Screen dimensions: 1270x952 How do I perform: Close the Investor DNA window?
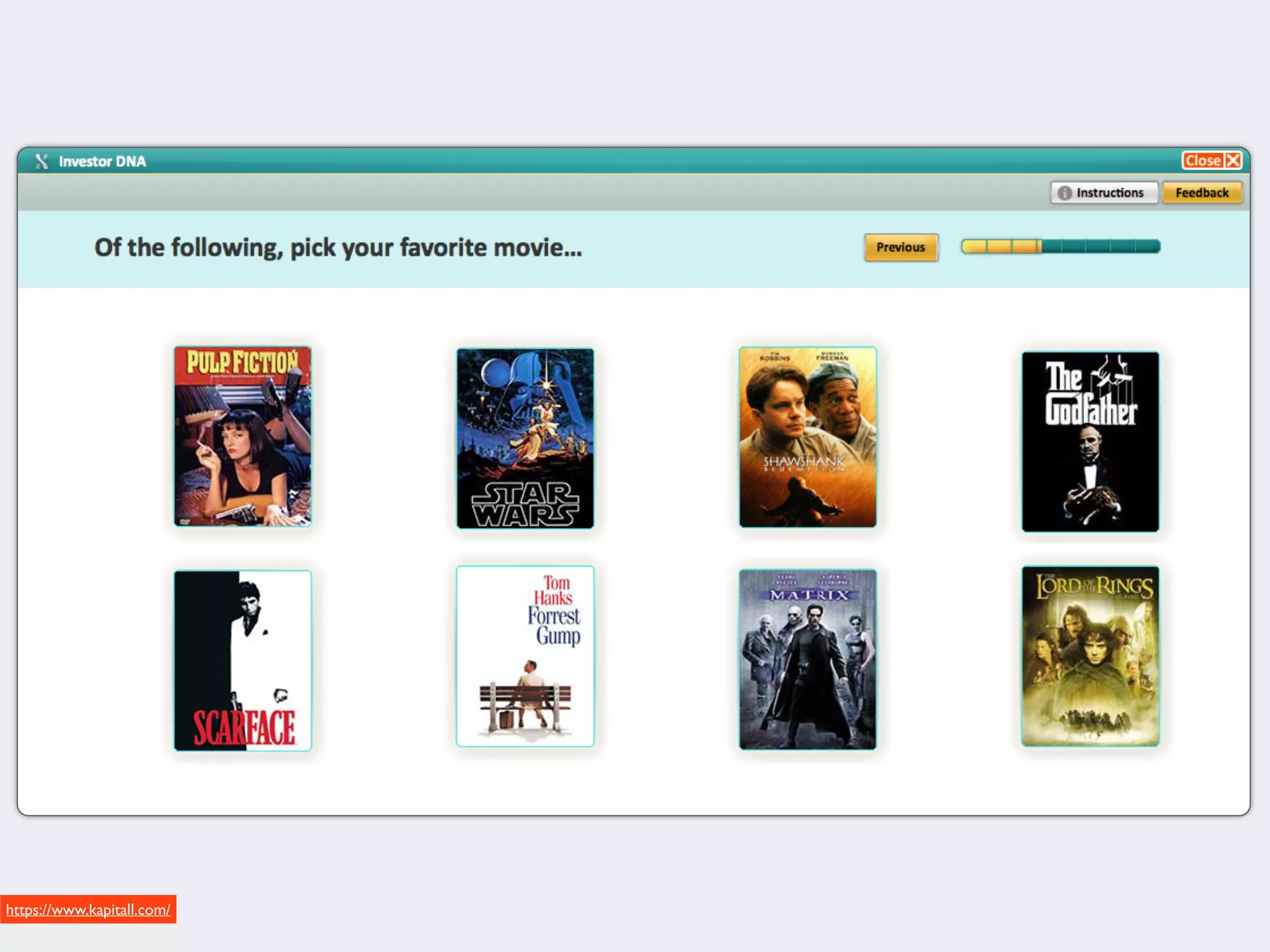coord(1204,161)
